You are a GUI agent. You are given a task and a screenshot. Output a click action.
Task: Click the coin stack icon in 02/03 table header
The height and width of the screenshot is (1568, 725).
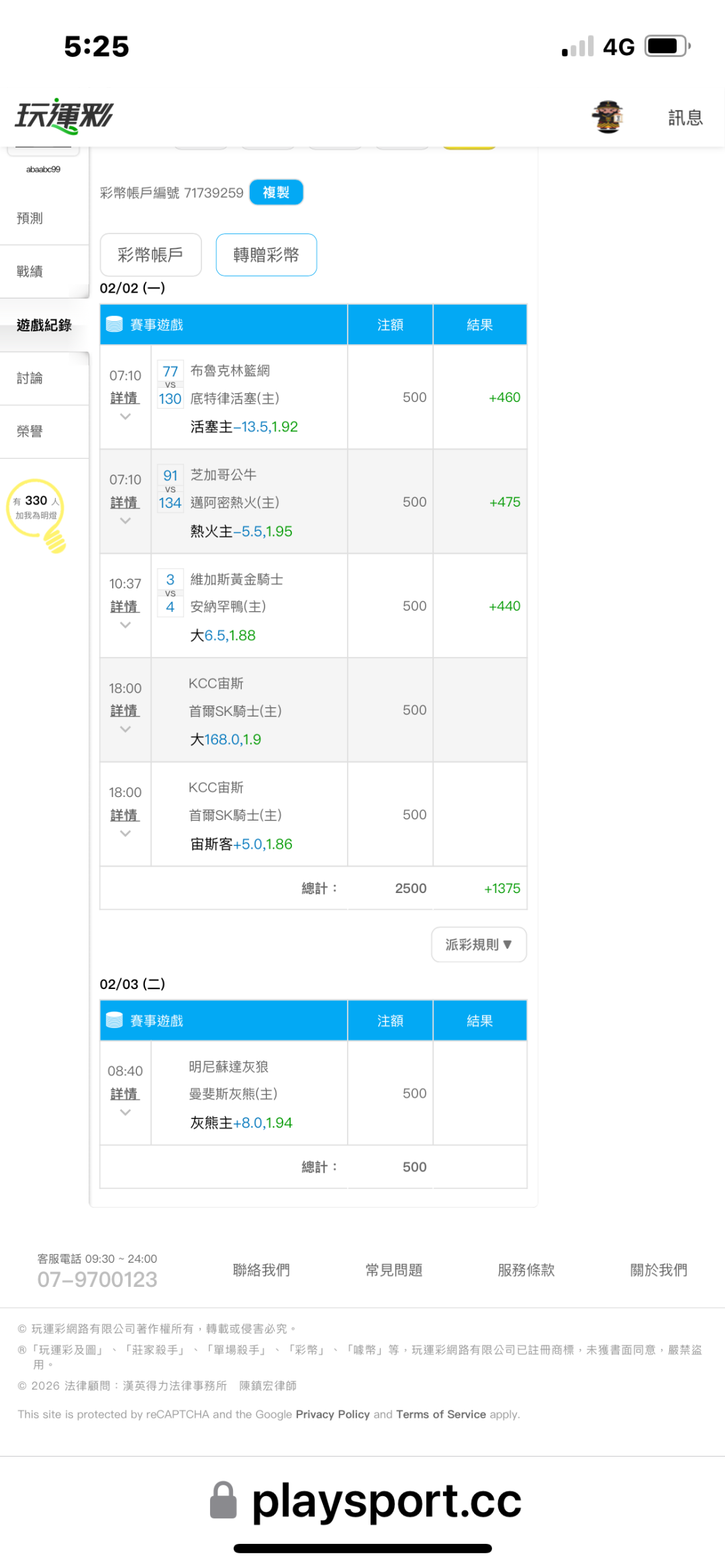tap(115, 1021)
